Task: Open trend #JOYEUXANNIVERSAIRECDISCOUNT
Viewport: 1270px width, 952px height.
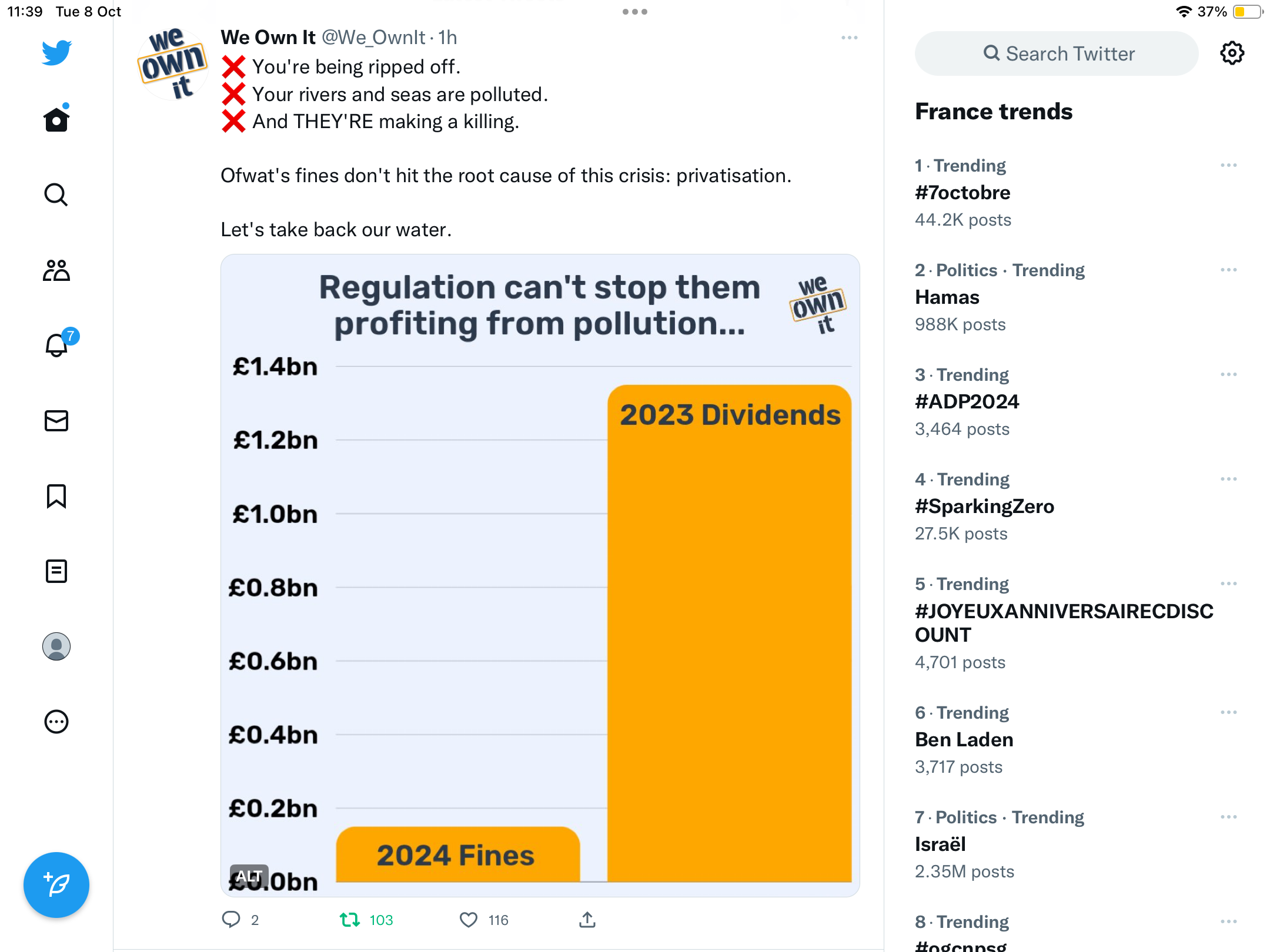Action: click(1064, 623)
